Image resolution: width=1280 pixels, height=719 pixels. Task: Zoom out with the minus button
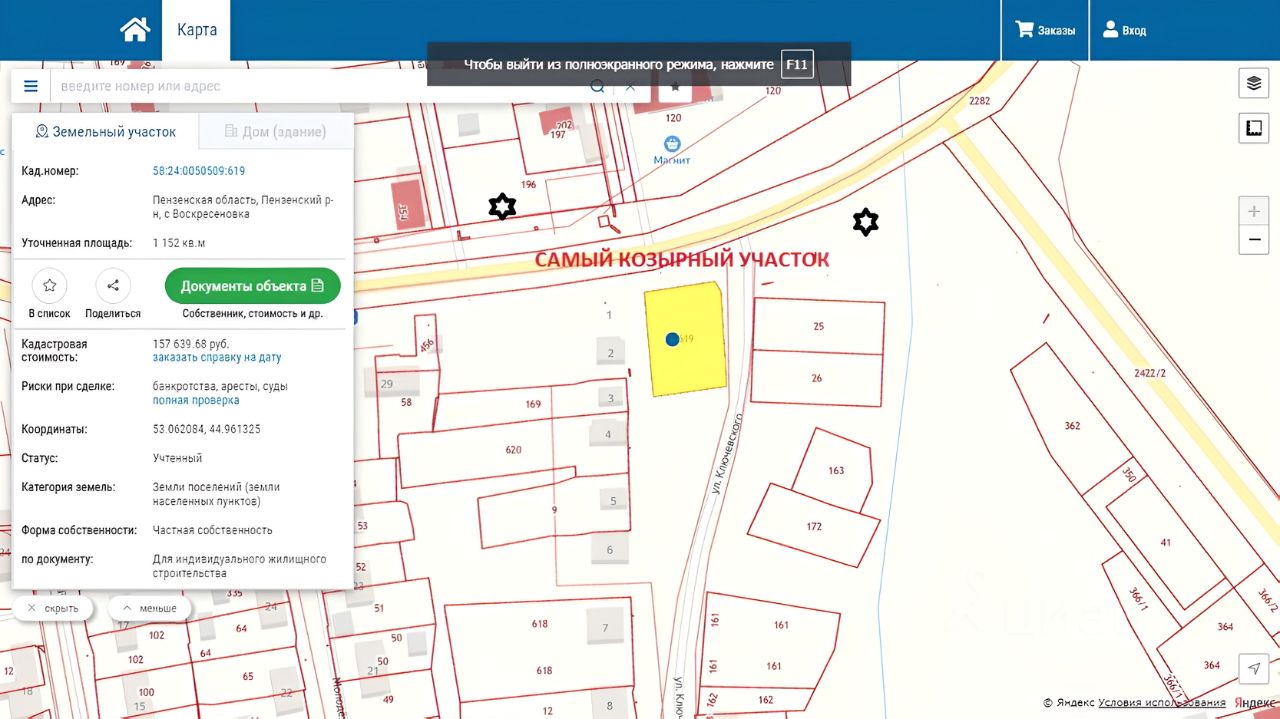point(1254,241)
